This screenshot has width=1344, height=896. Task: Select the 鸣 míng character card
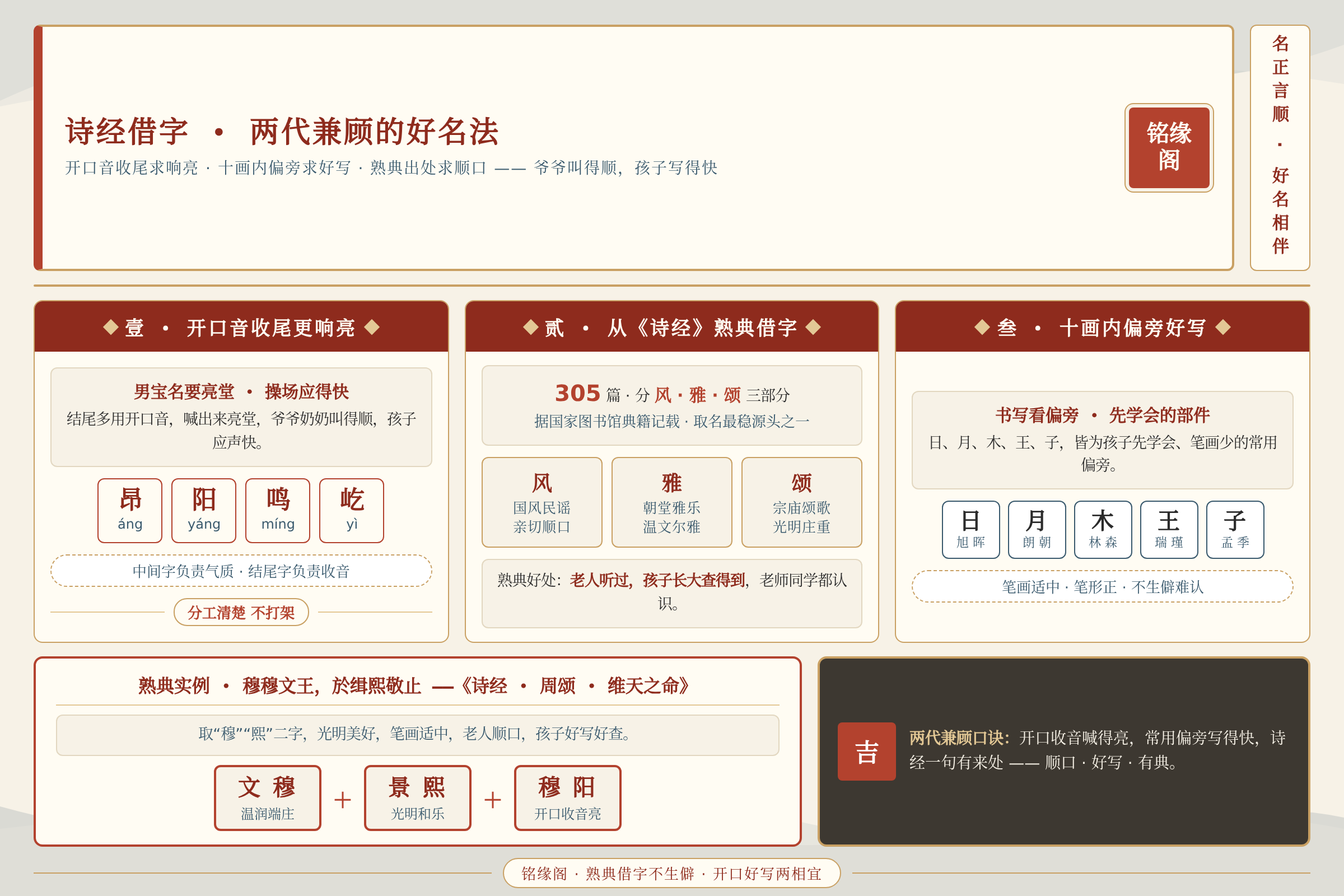278,510
